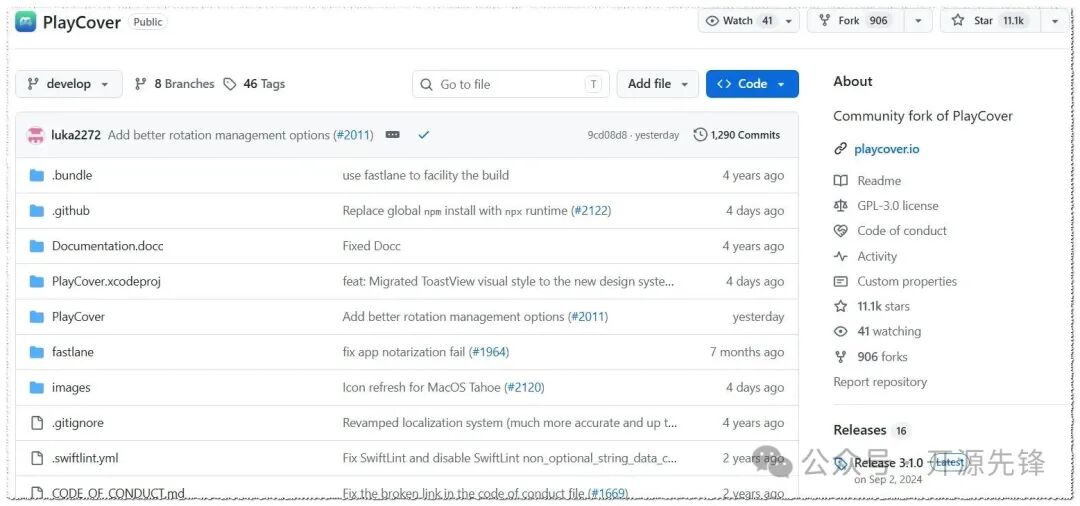Click the luka2272 avatar image
The width and height of the screenshot is (1080, 506).
(36, 135)
